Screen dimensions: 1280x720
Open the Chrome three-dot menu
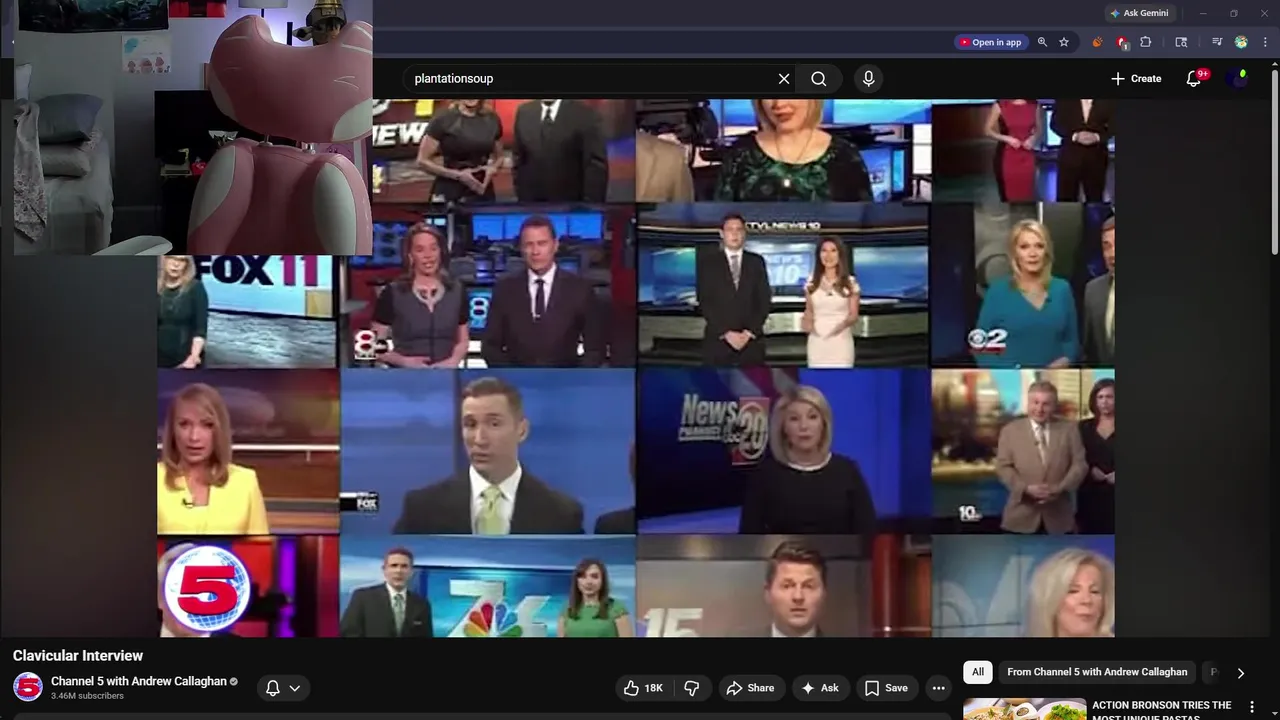(x=1266, y=42)
